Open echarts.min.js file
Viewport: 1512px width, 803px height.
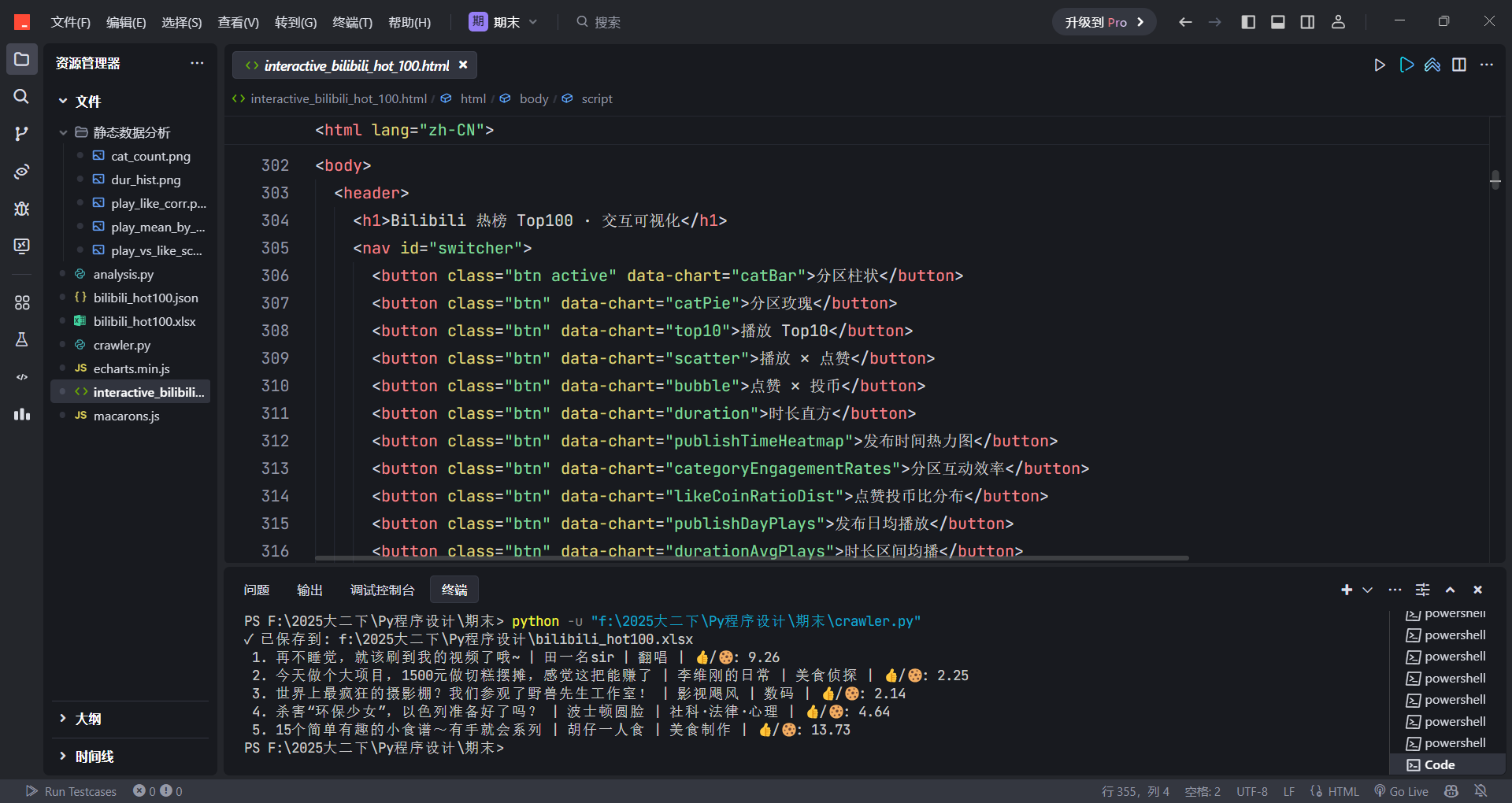coord(132,368)
